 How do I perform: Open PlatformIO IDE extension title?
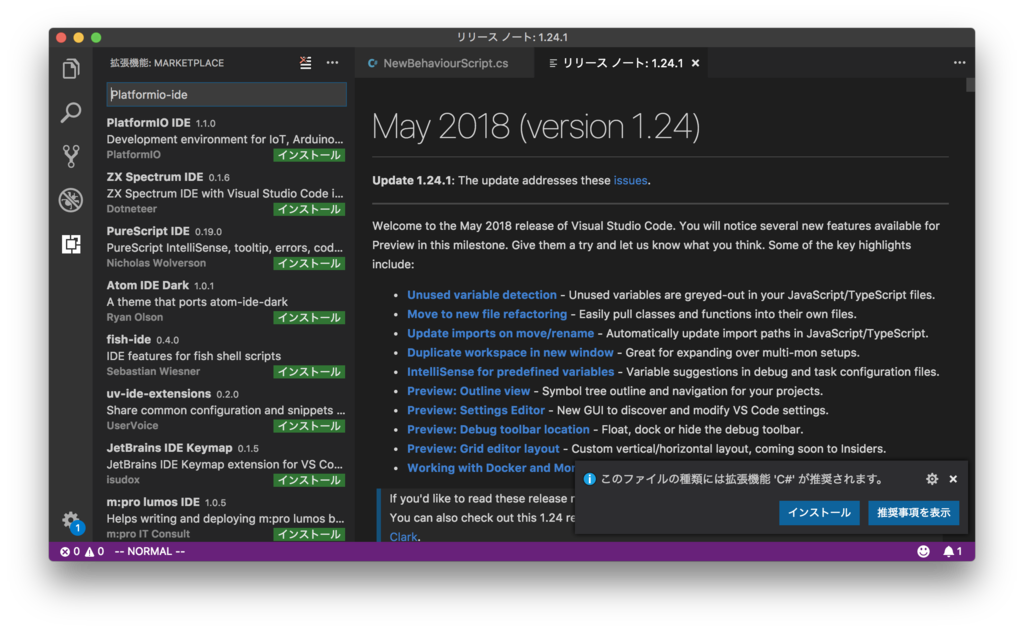point(148,123)
